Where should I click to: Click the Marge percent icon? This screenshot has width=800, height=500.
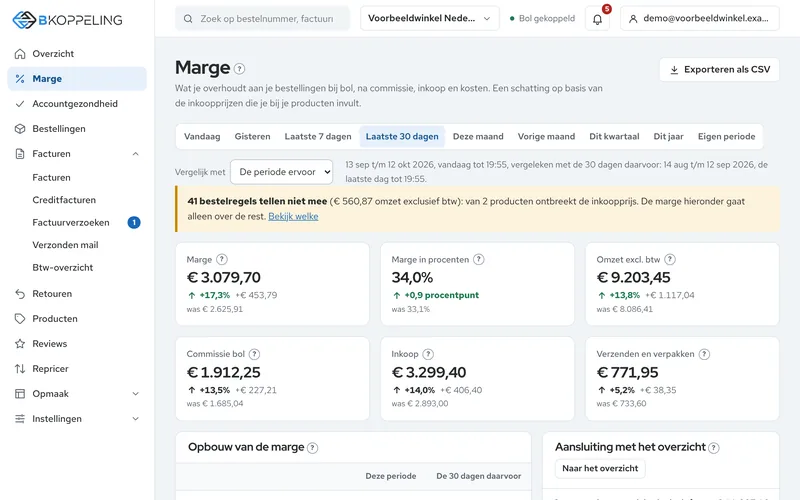coord(20,79)
